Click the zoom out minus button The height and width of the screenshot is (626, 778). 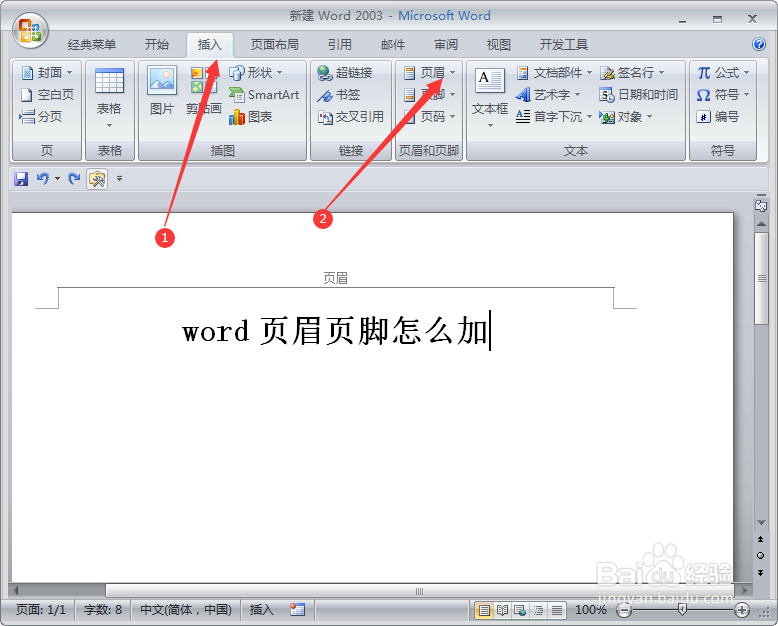pyautogui.click(x=624, y=610)
